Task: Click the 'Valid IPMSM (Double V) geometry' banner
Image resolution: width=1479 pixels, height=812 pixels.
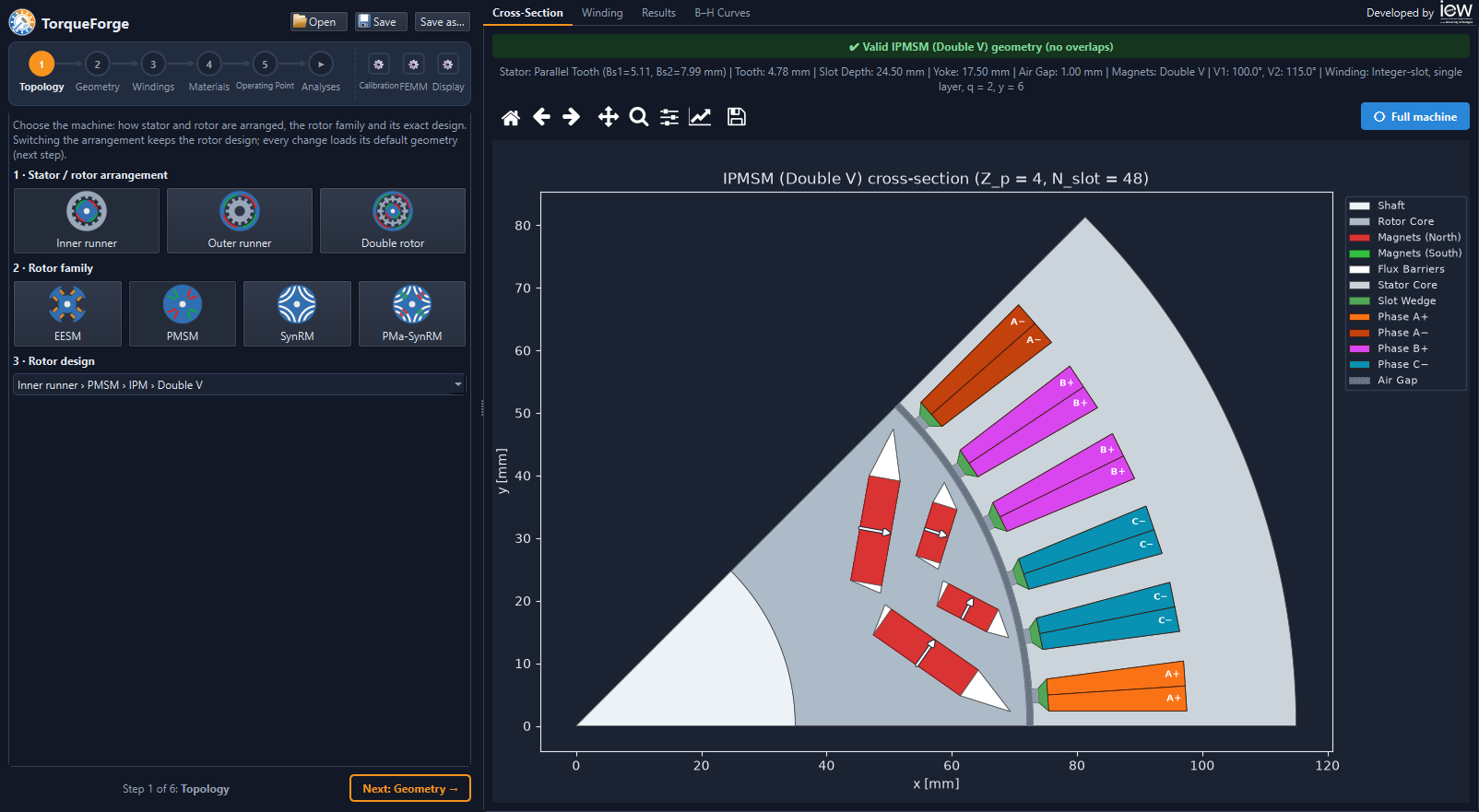Action: tap(981, 46)
